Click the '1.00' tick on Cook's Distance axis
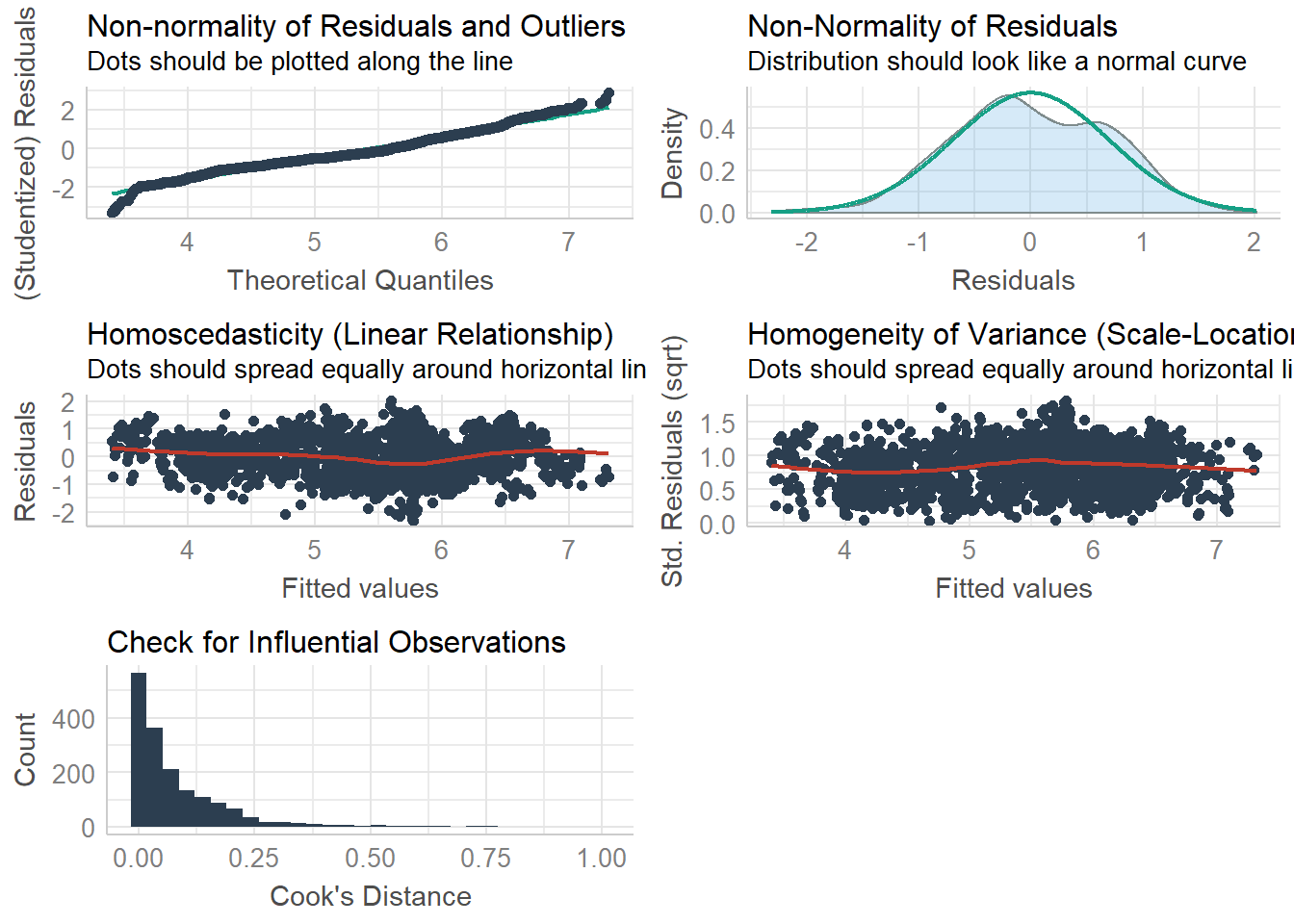 pyautogui.click(x=601, y=858)
